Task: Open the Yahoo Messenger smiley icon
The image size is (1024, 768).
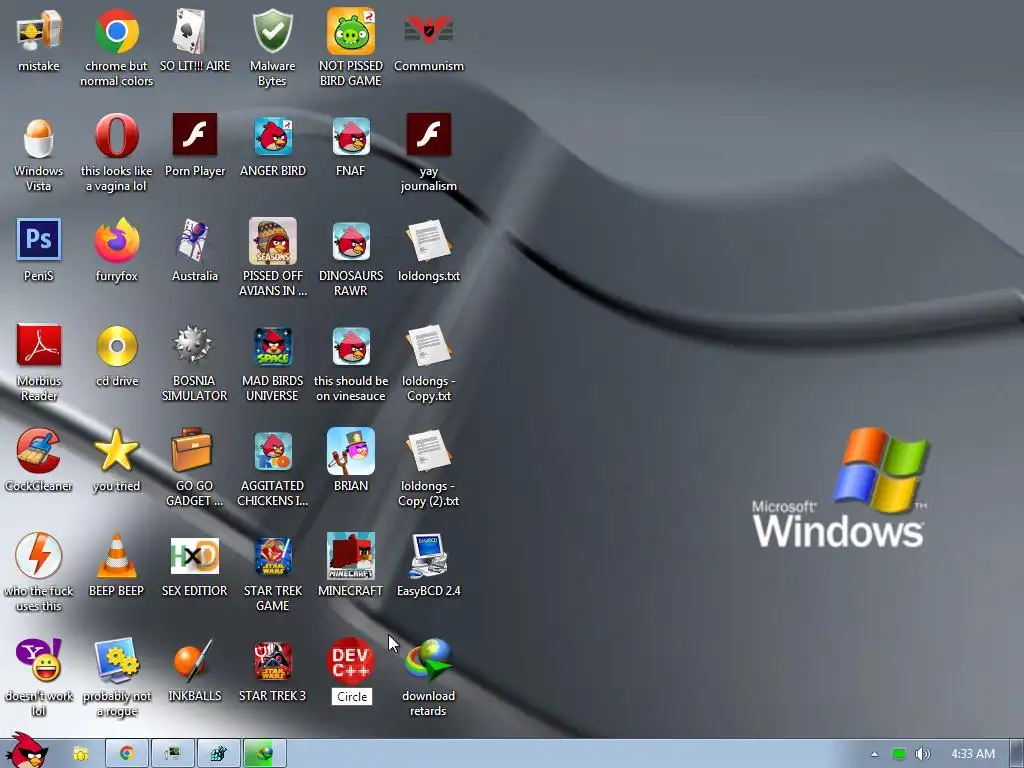Action: click(39, 661)
